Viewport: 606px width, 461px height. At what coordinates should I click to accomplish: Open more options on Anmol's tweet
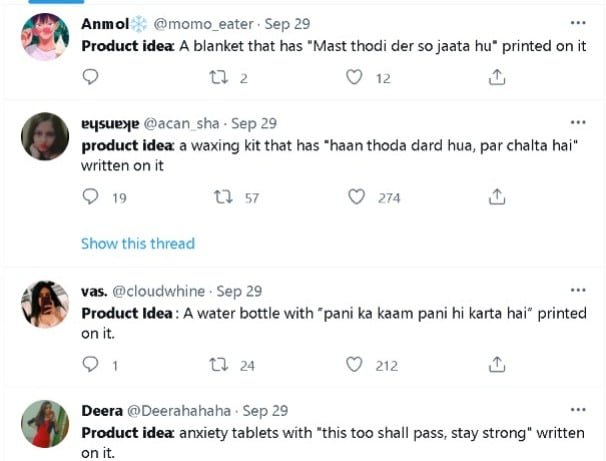pos(578,23)
